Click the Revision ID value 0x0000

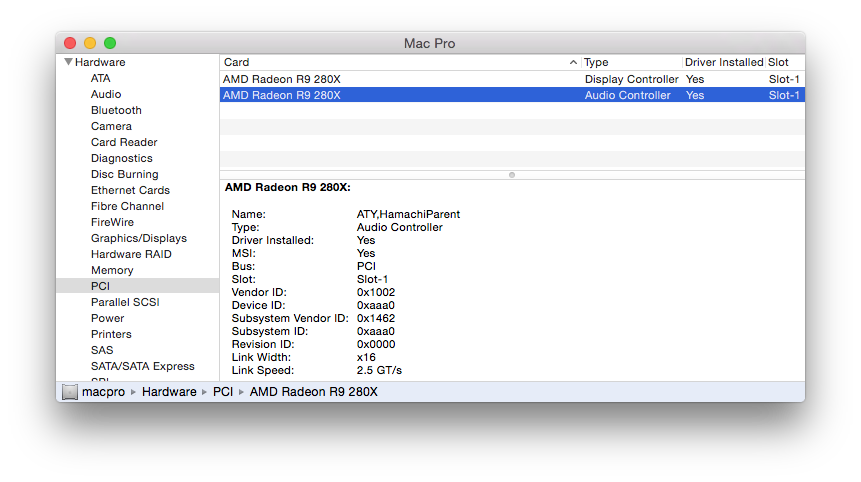click(x=376, y=344)
